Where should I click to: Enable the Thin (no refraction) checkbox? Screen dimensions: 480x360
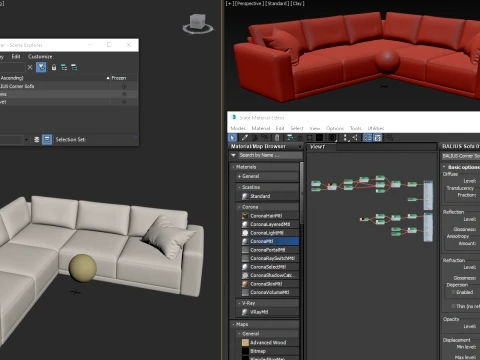453,306
